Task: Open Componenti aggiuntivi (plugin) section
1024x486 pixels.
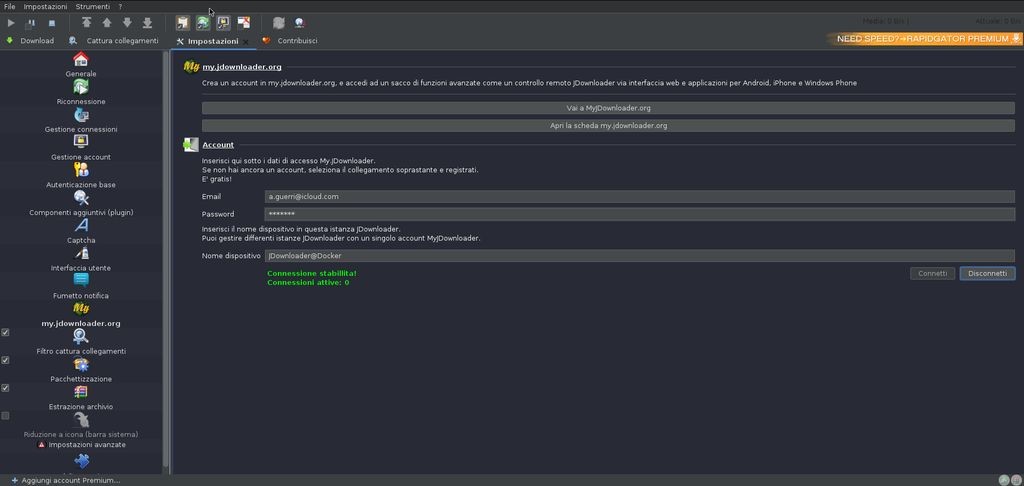Action: (x=81, y=204)
